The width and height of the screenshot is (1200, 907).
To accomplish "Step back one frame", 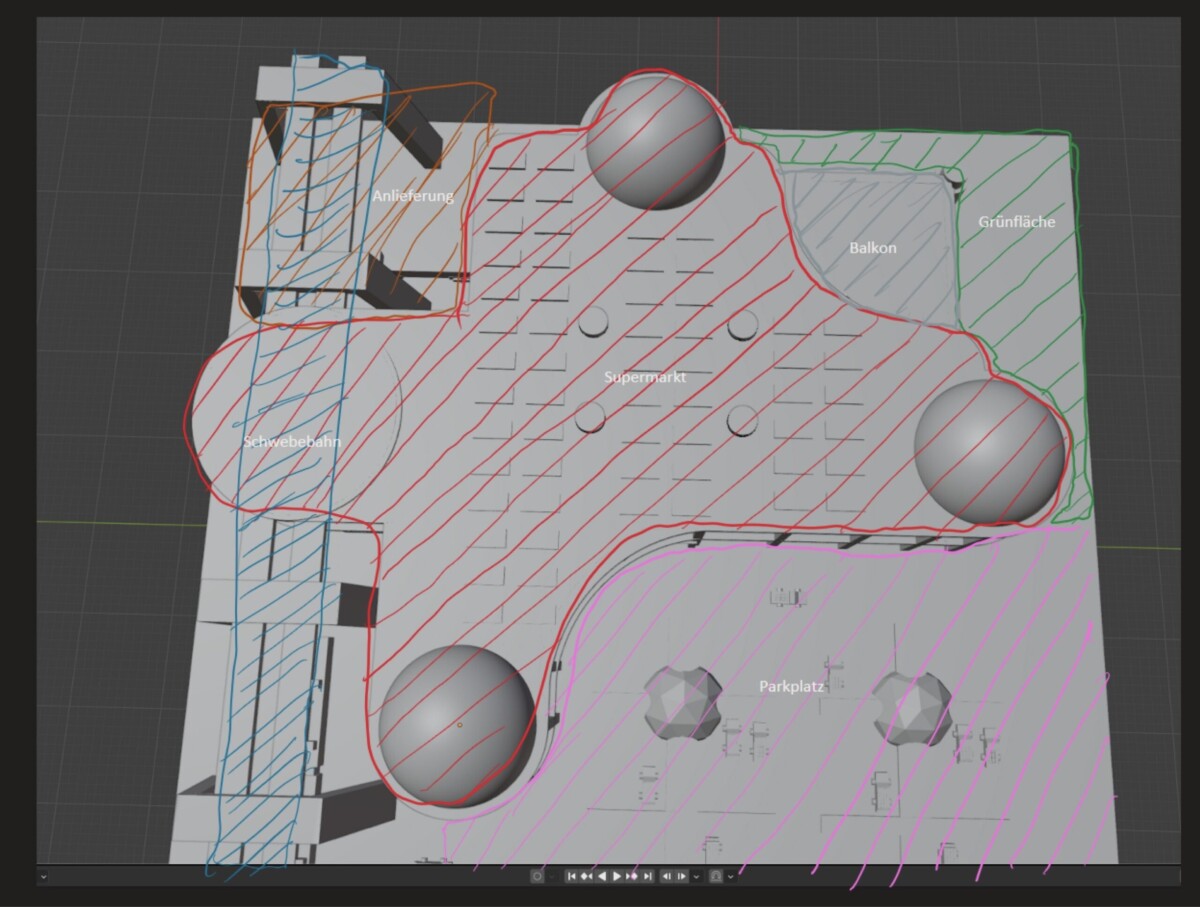I will coord(667,876).
